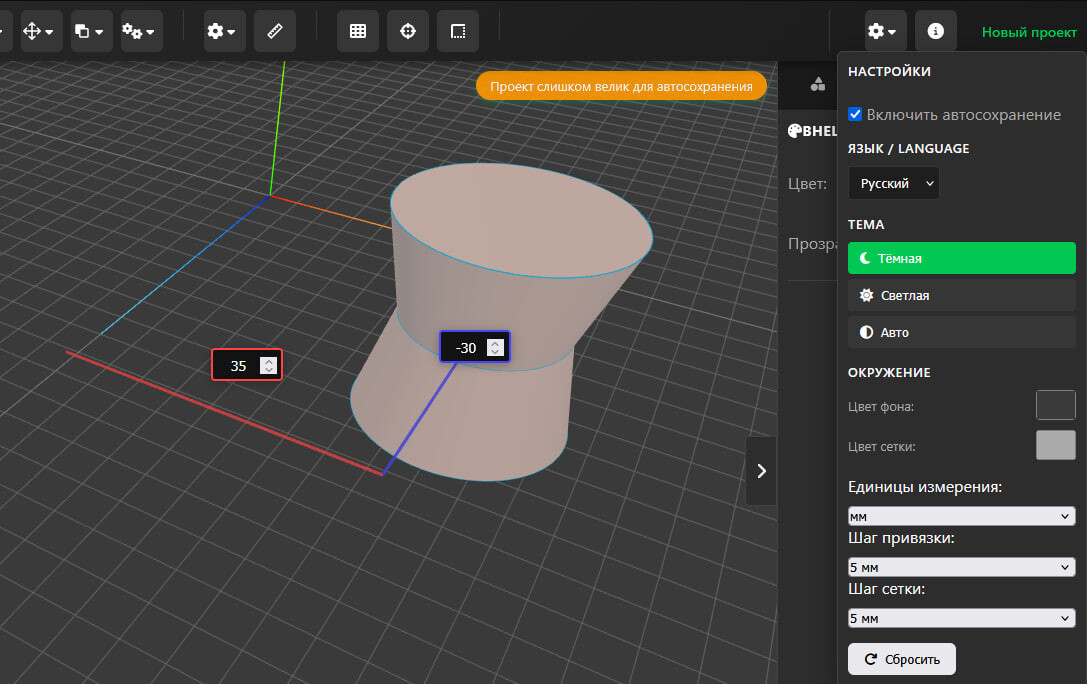Switch to the Светлая theme
This screenshot has width=1087, height=684.
pos(961,295)
